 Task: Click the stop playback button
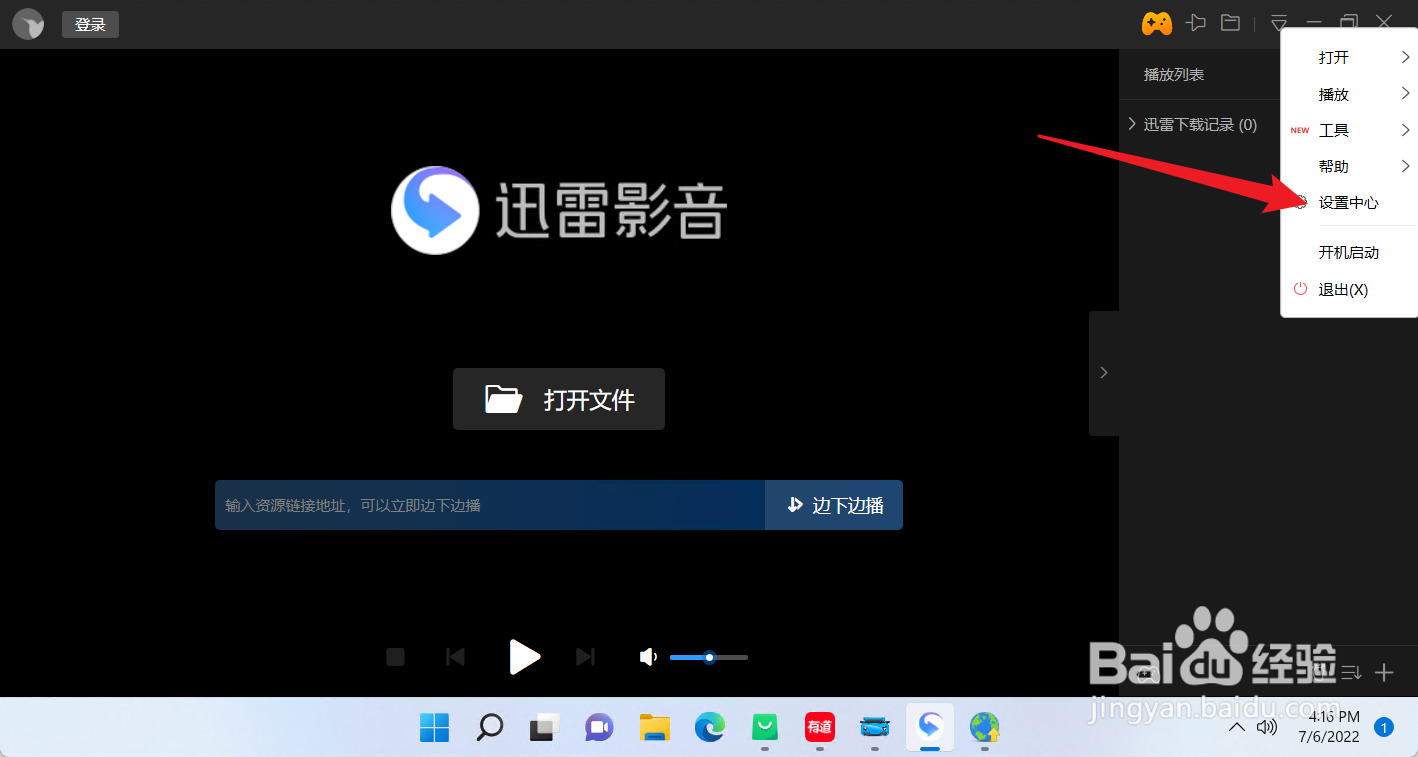(395, 657)
